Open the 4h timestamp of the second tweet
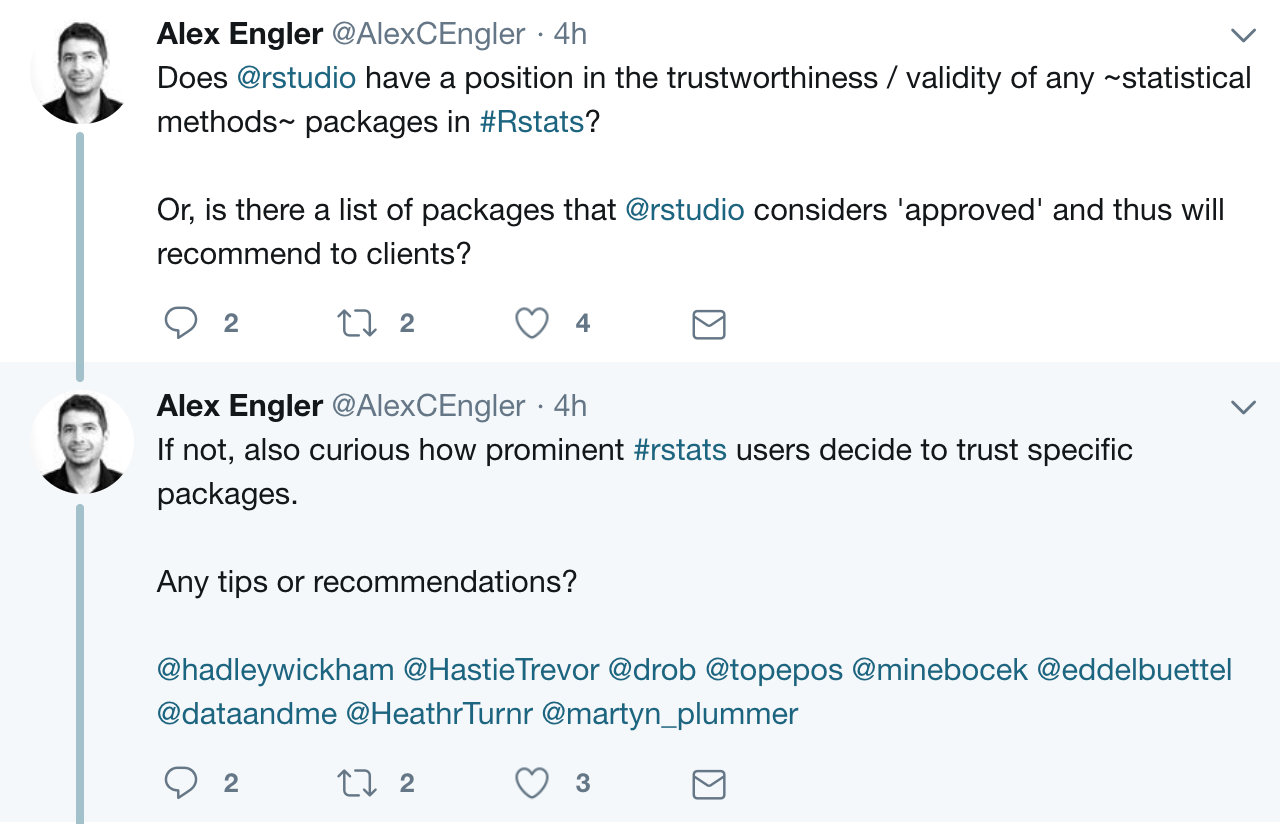1280x824 pixels. 570,405
